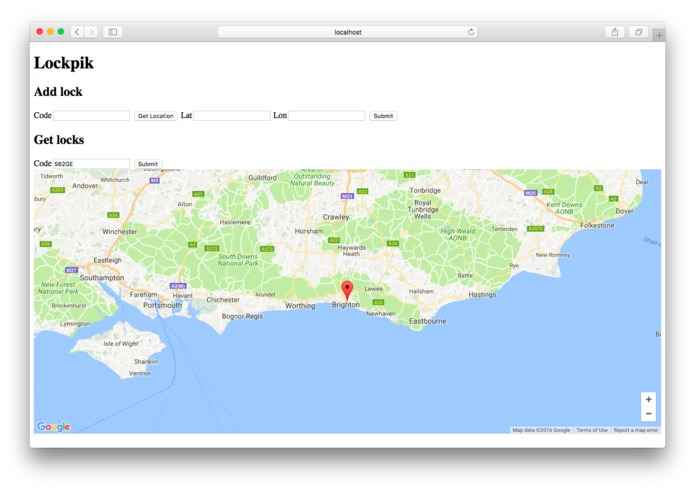Submit the Get locks form

148,164
